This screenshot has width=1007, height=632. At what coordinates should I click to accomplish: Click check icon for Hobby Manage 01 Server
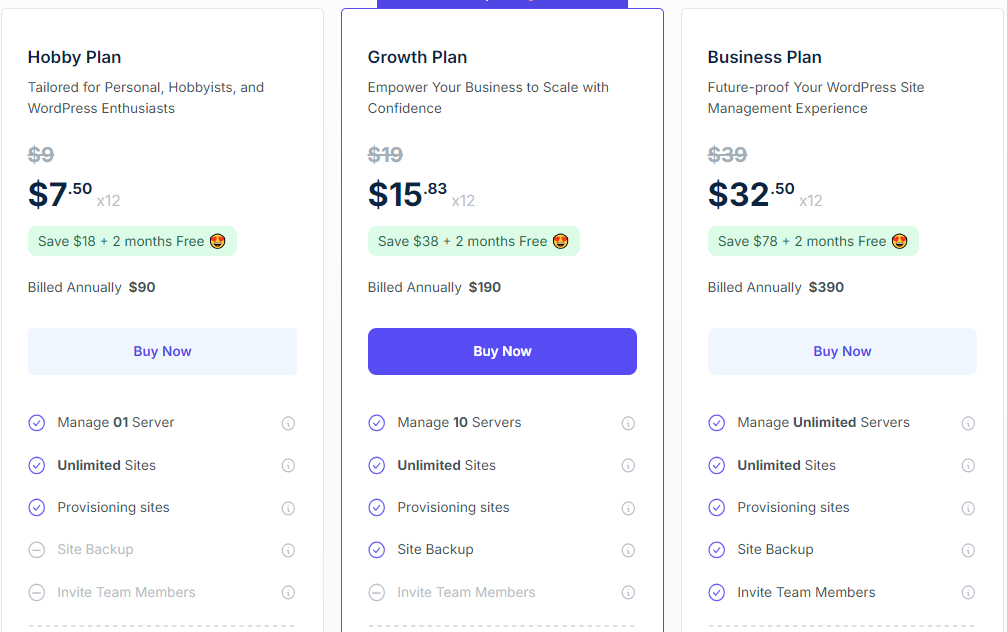(x=37, y=423)
